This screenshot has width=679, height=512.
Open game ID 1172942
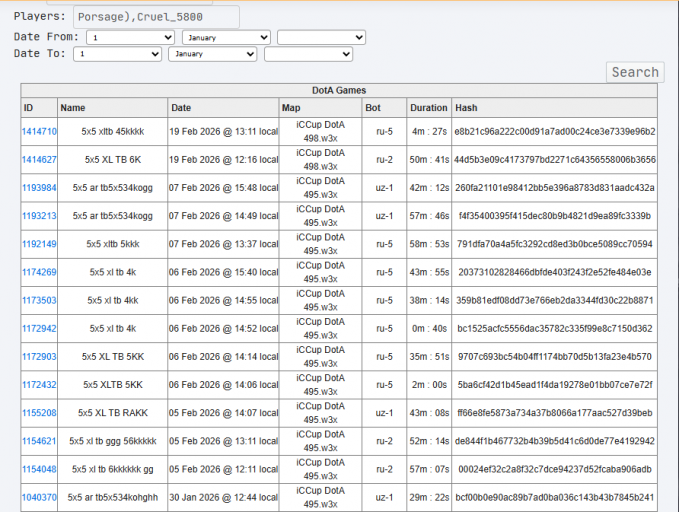(39, 329)
